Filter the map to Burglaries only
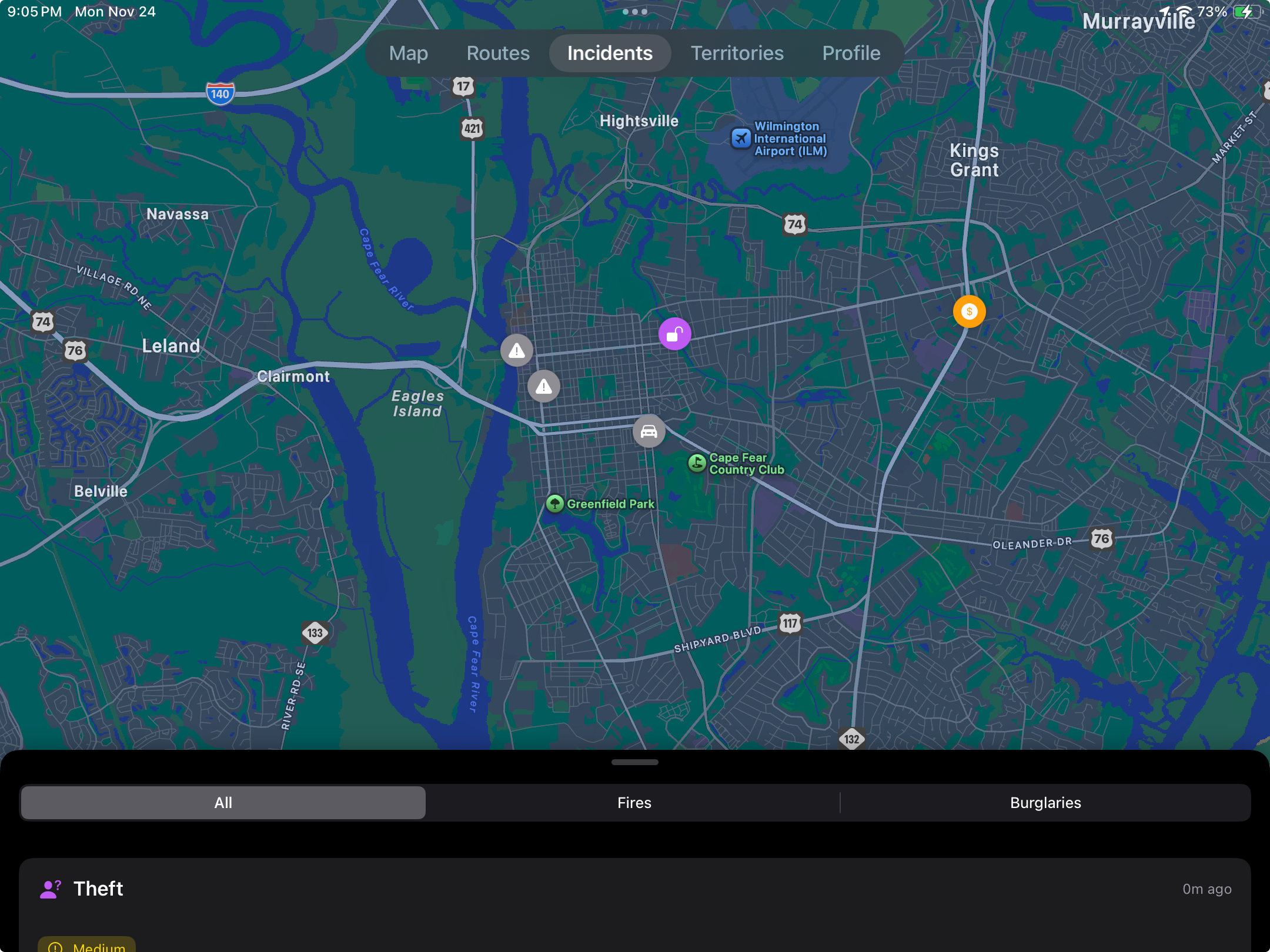1270x952 pixels. point(1045,803)
